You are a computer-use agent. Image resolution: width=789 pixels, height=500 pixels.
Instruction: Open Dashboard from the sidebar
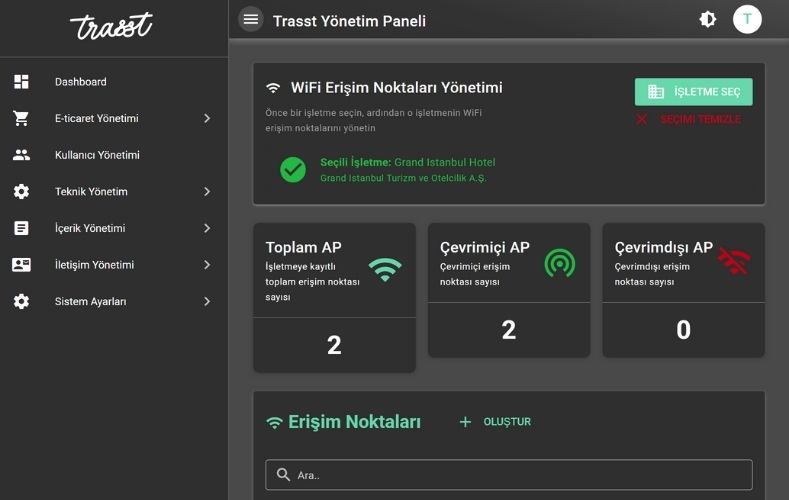coord(80,82)
